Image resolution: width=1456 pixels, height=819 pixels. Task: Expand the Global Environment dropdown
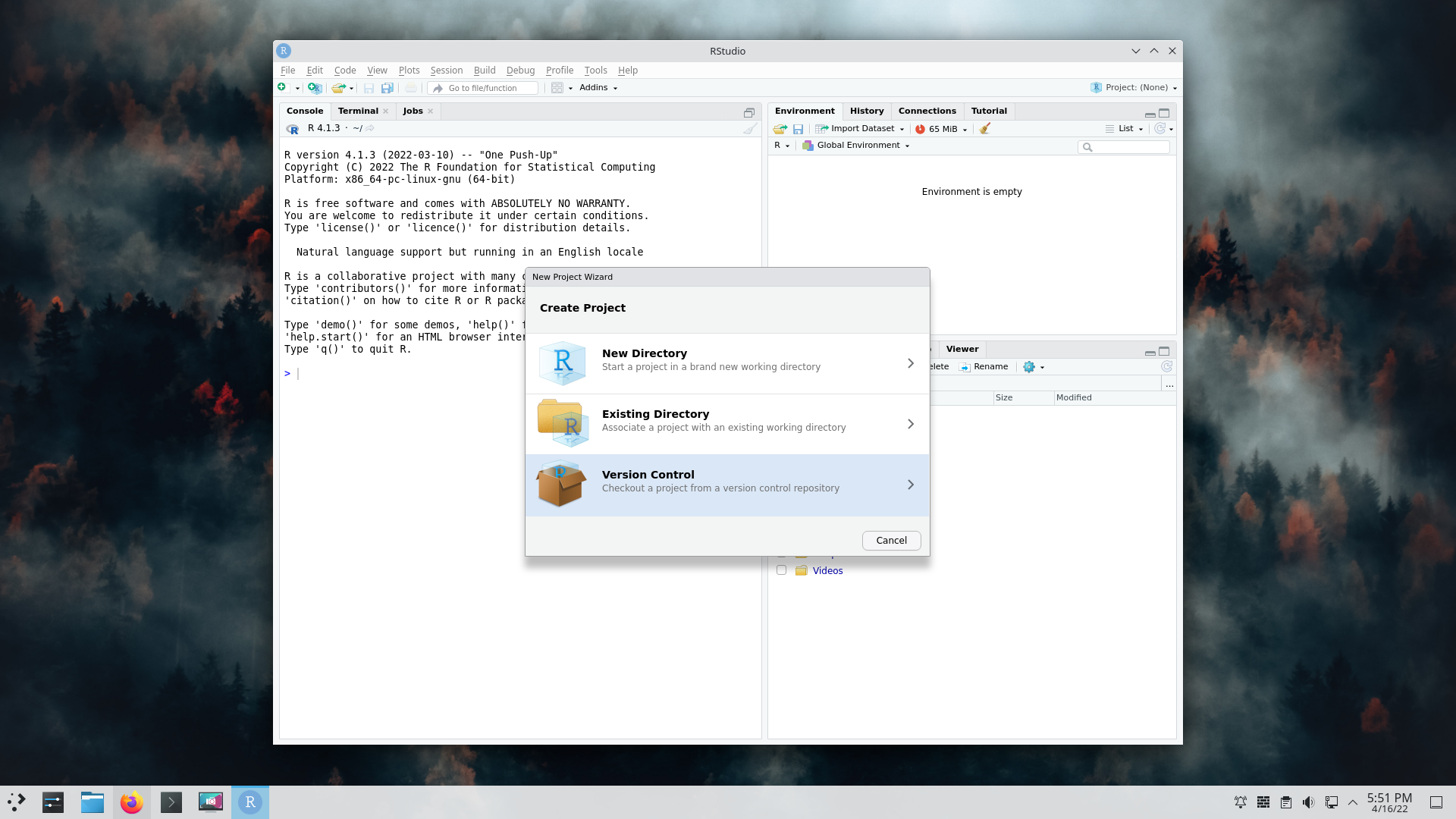point(858,146)
